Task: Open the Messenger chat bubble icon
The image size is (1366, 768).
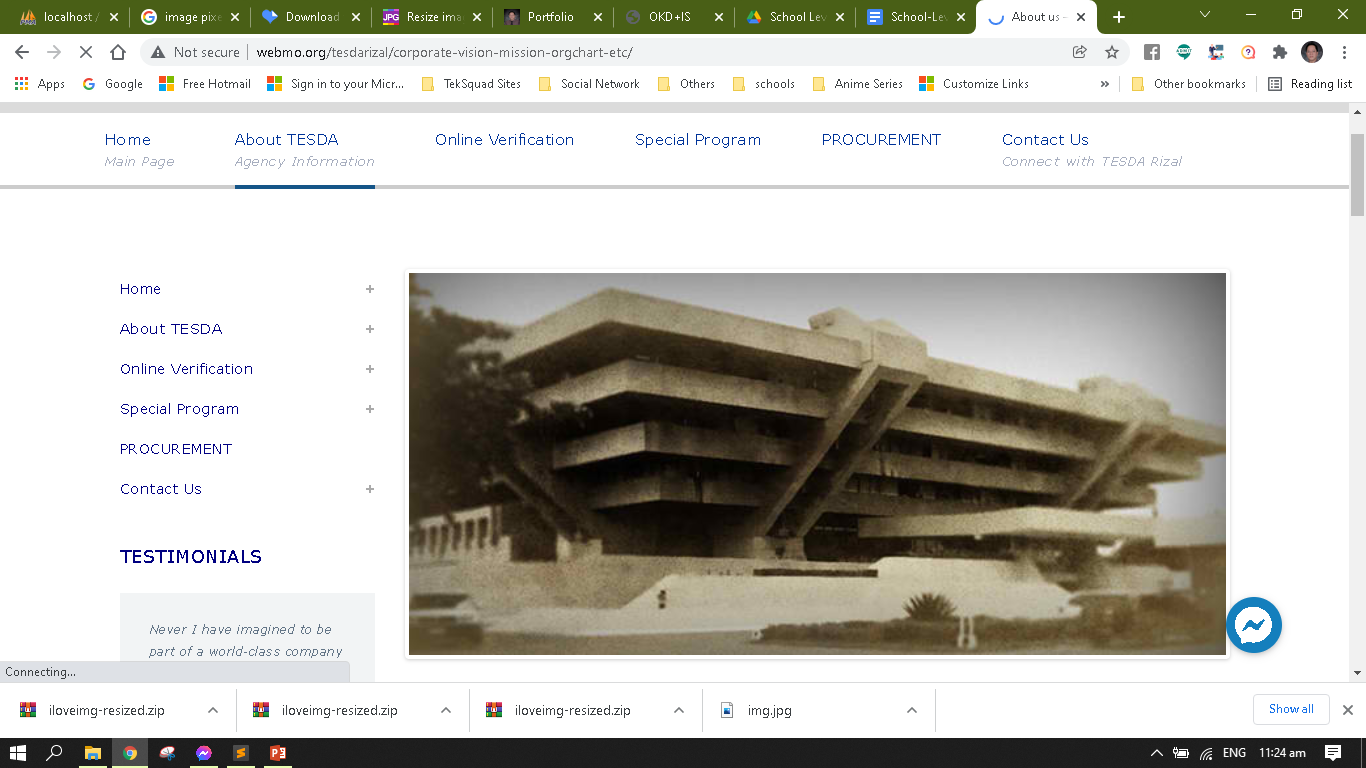Action: 1253,625
